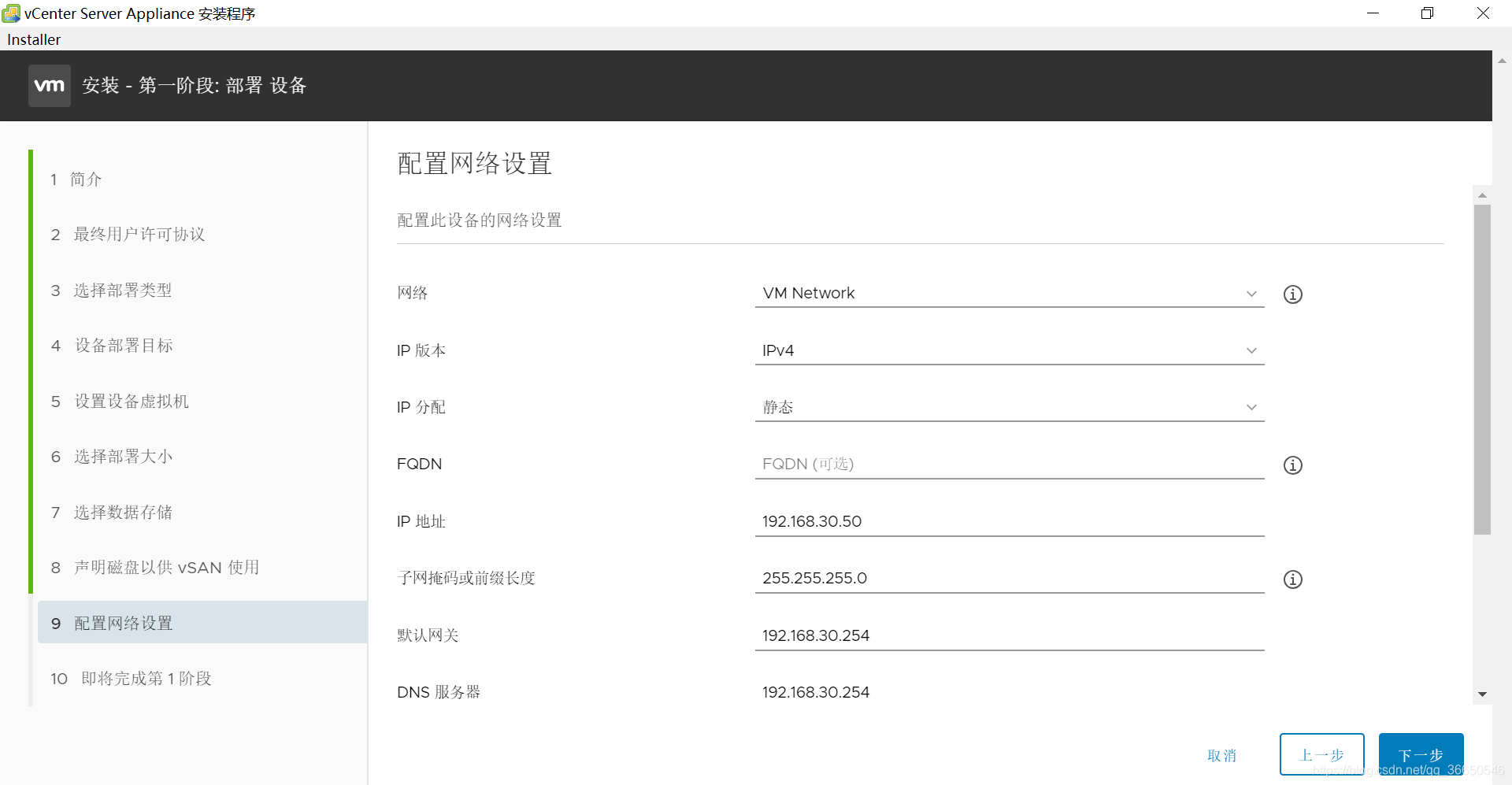Click the DNS 服务器 label

pyautogui.click(x=439, y=692)
